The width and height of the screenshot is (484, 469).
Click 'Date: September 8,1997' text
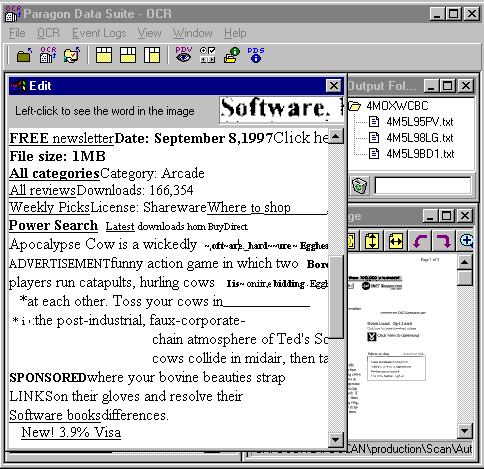(194, 138)
